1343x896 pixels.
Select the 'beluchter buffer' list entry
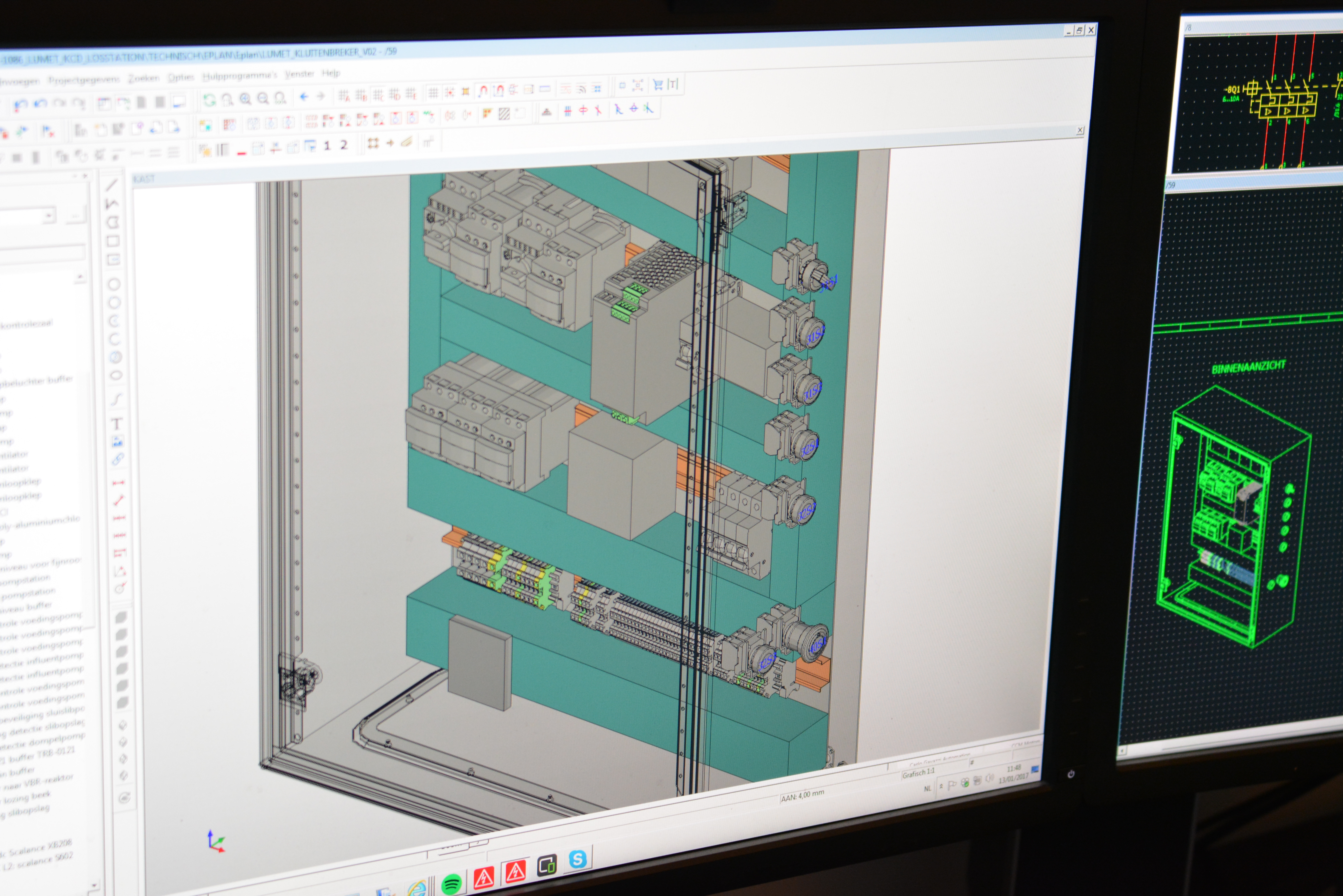[x=36, y=381]
